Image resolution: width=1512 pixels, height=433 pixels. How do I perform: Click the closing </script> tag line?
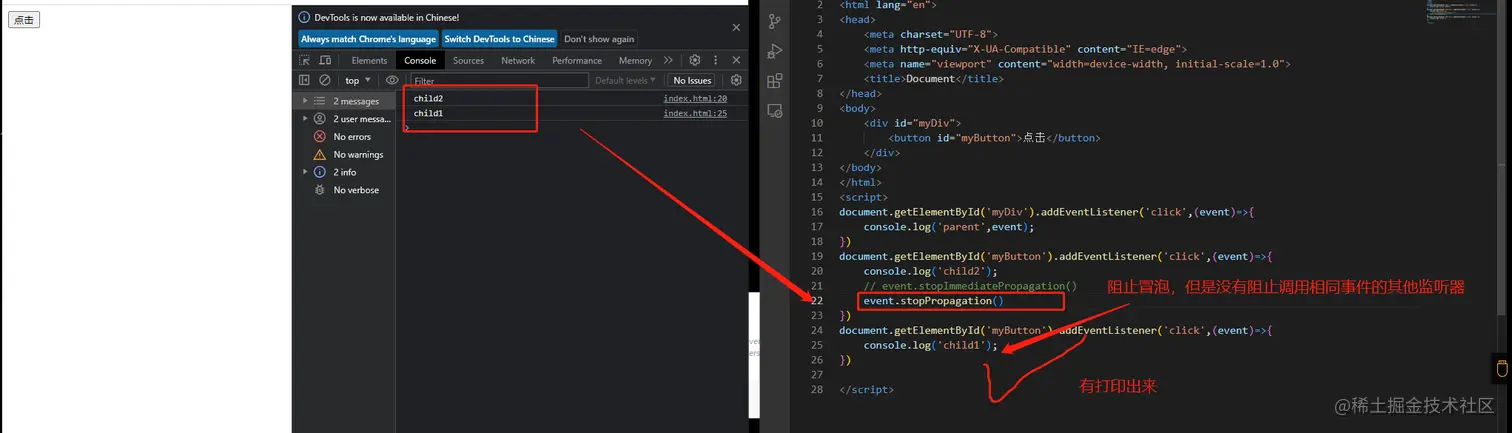click(866, 389)
